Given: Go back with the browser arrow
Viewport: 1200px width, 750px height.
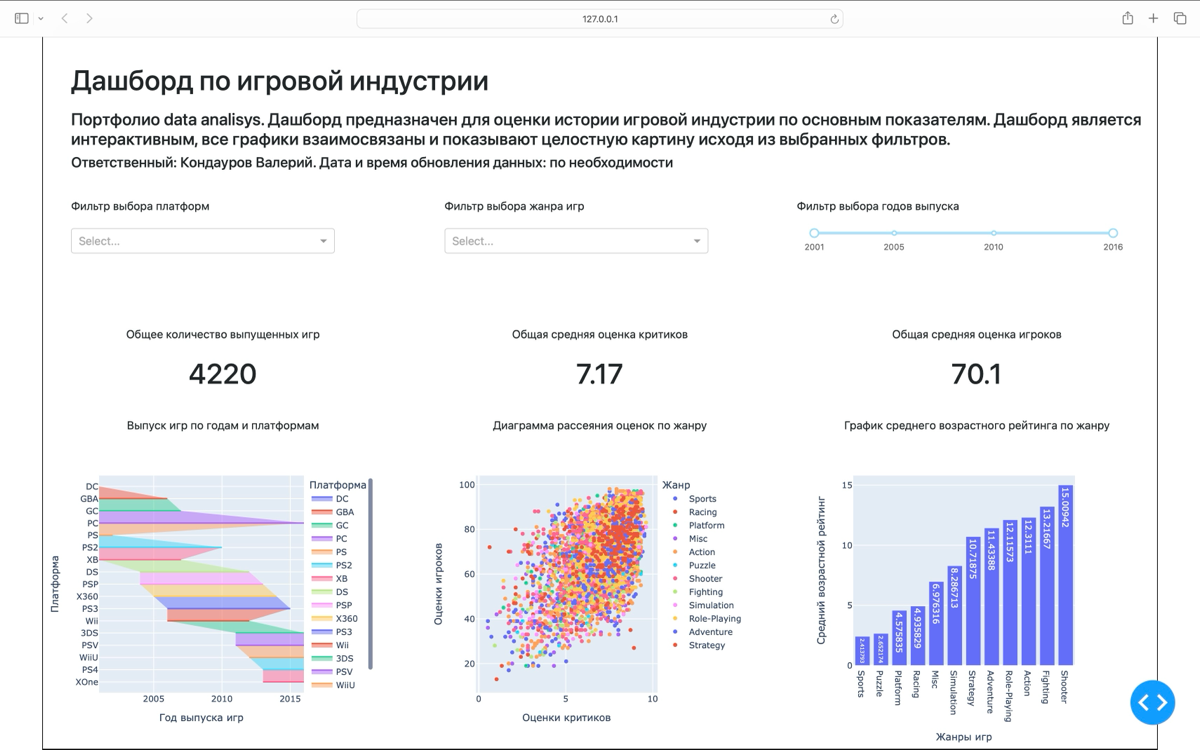Looking at the screenshot, I should 65,18.
